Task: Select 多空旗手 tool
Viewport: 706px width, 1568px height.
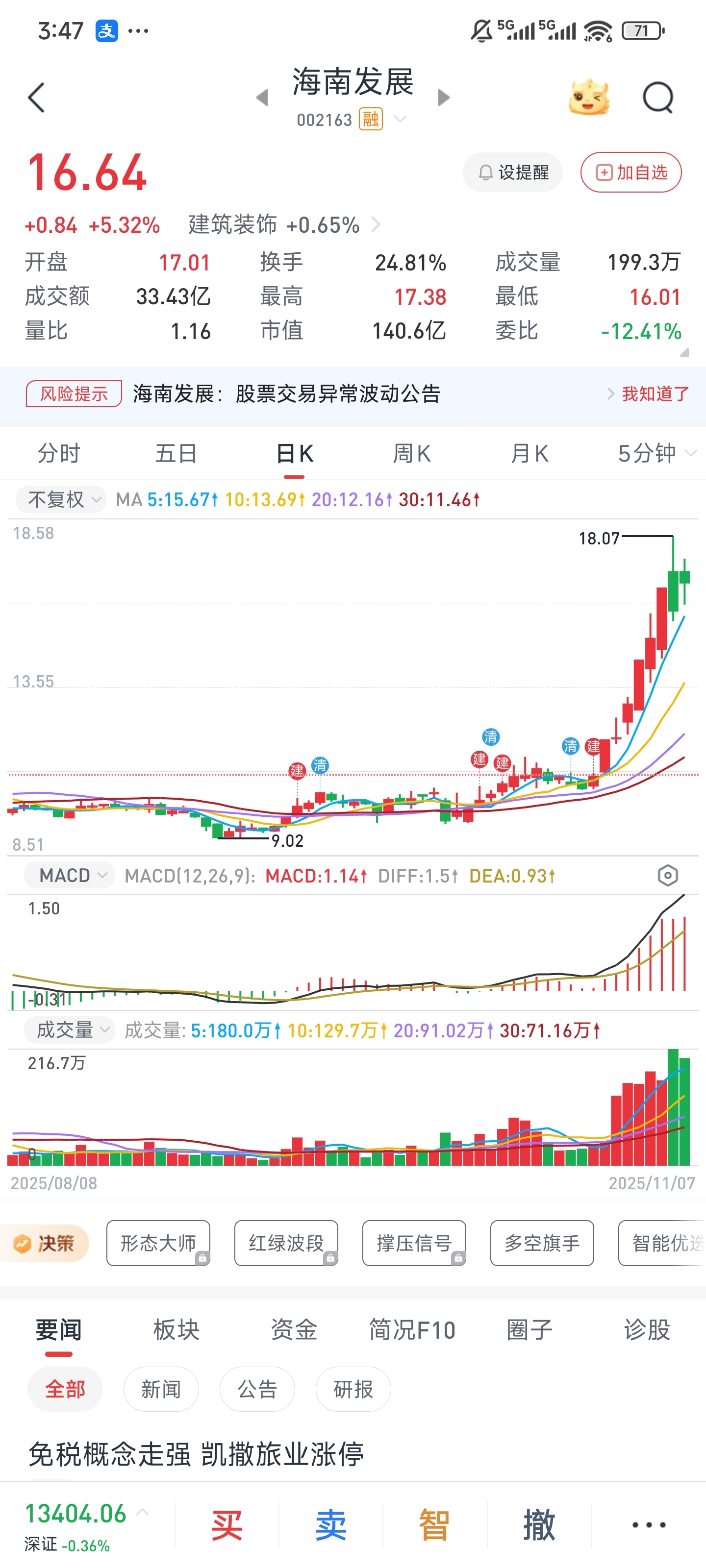Action: point(542,1243)
